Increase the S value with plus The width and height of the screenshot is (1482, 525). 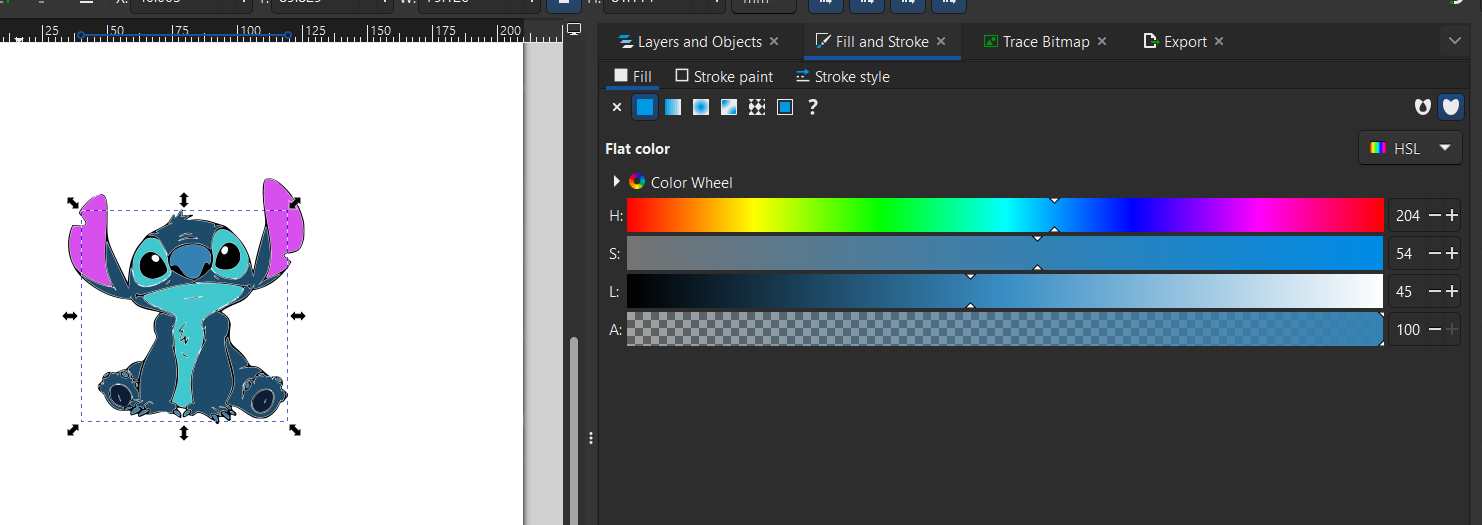point(1452,253)
